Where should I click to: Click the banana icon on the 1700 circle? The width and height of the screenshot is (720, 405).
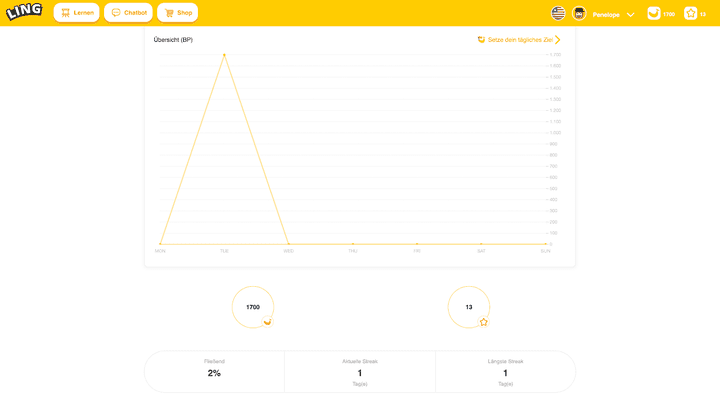pos(267,322)
